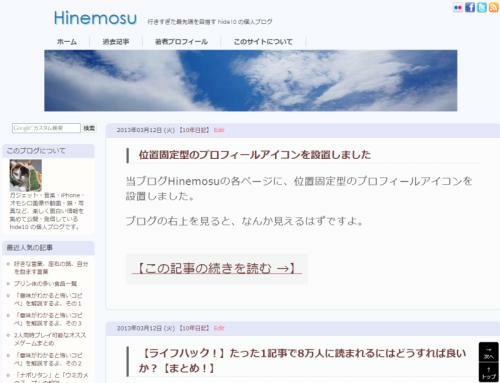Image resolution: width=500 pixels, height=383 pixels.
Task: Open 【10年日記】 category on first post
Action: 194,130
